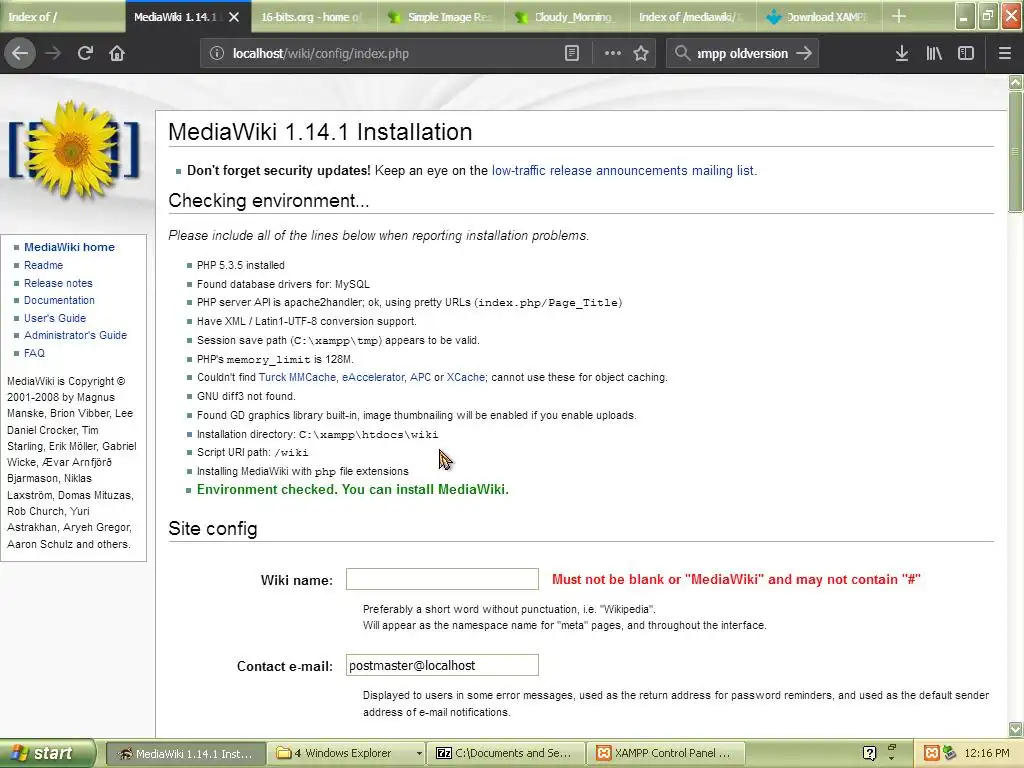
Task: Switch to the Cloudy_Morning tab
Action: 568,17
